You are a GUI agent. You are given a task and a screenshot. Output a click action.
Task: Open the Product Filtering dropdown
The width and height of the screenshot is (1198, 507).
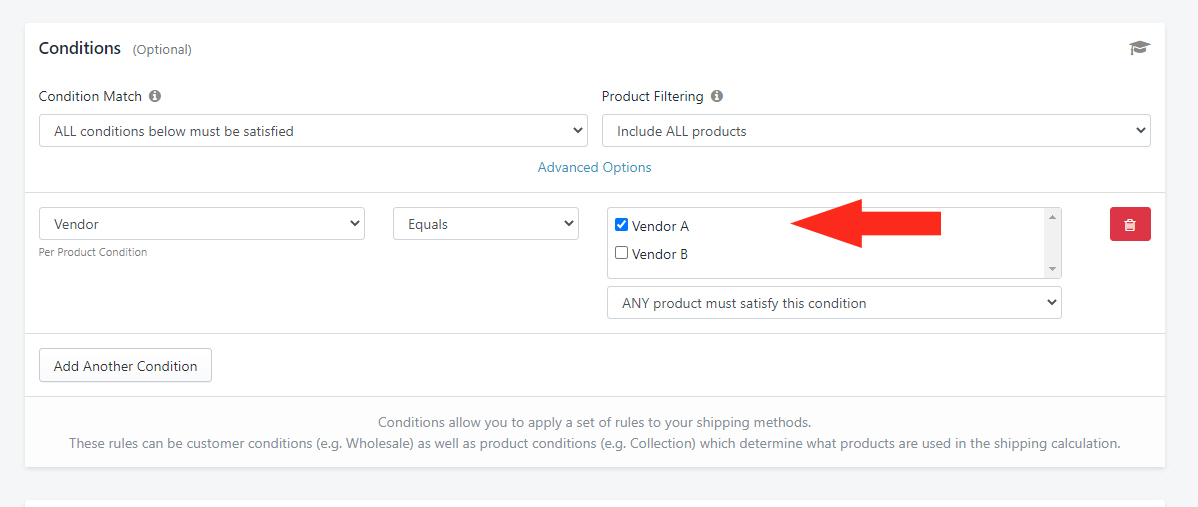(x=876, y=131)
